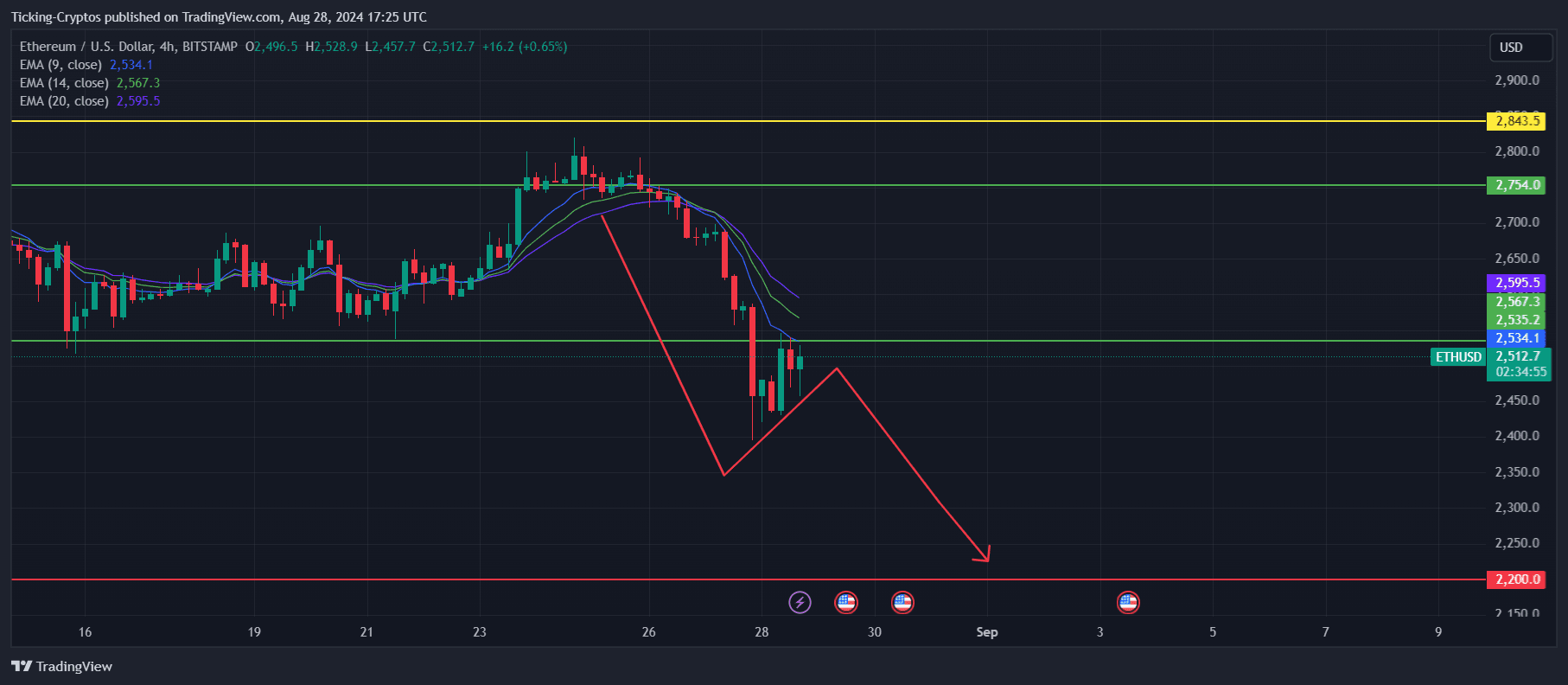Select the red 2,200.0 price label
This screenshot has width=1568, height=685.
pos(1516,579)
